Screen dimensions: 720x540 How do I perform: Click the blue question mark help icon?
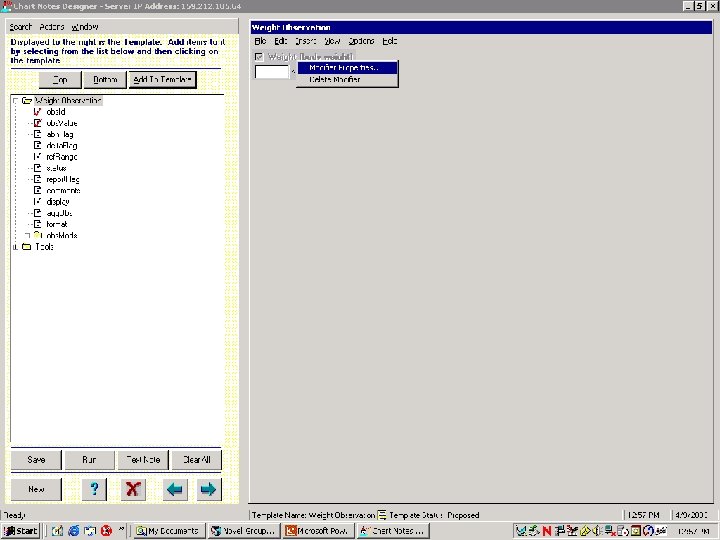[x=94, y=489]
